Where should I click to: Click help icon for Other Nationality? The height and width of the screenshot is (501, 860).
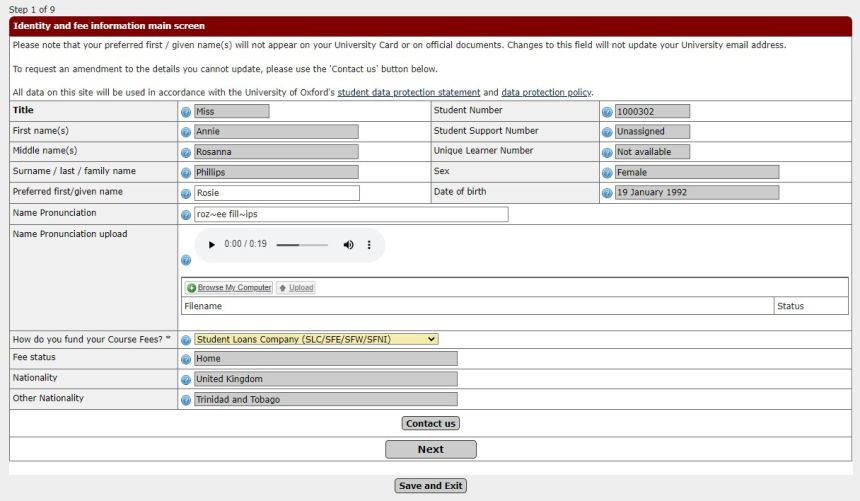click(186, 400)
